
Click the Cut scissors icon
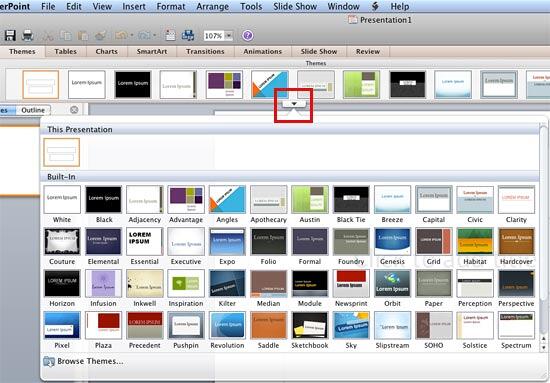point(48,35)
